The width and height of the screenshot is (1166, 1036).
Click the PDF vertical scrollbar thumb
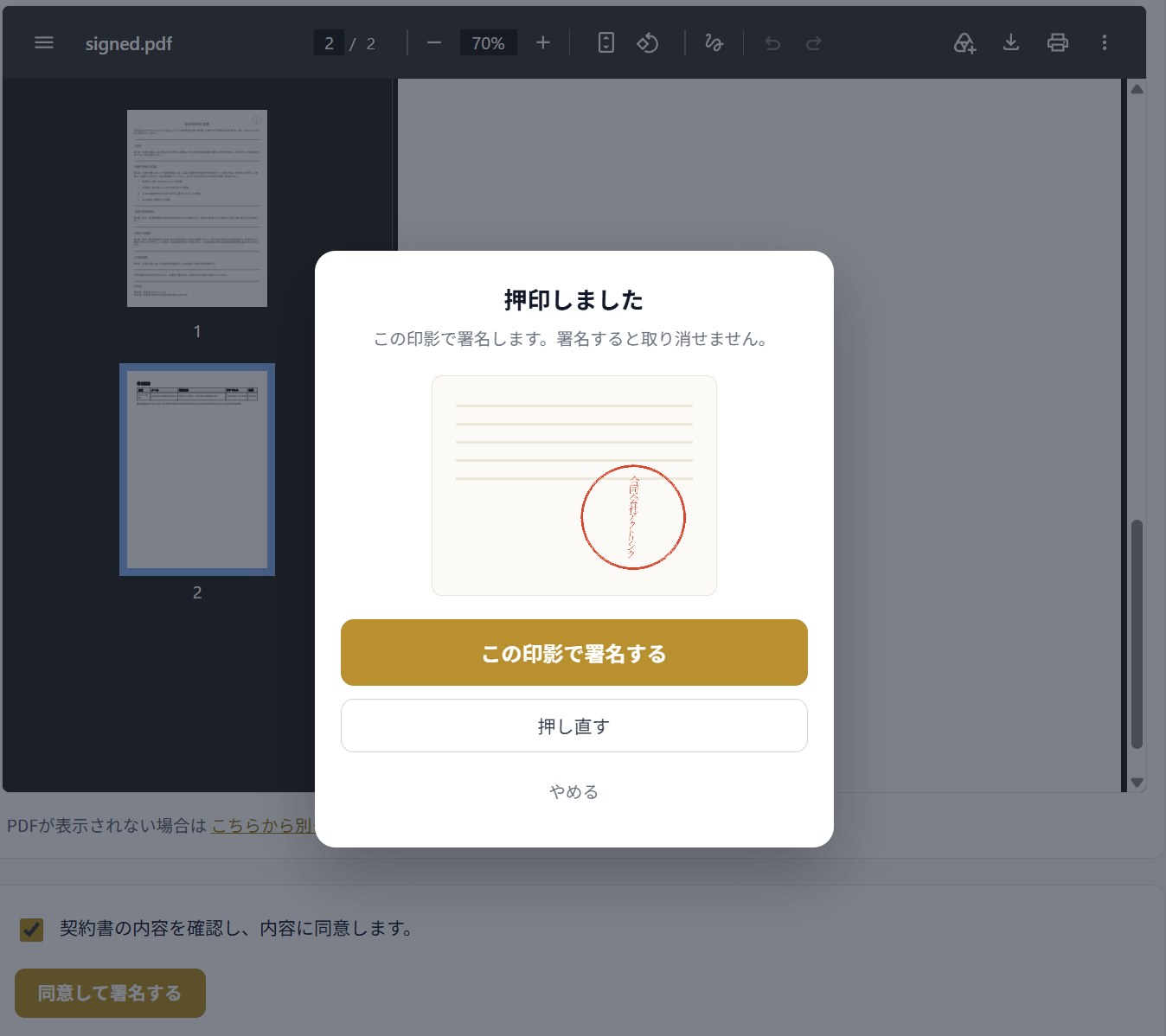coord(1137,634)
